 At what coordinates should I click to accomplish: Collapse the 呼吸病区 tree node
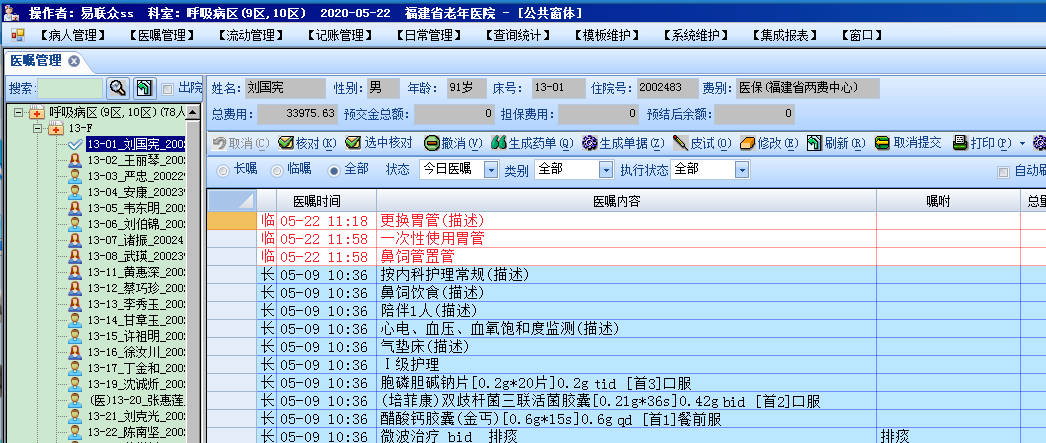pos(18,112)
